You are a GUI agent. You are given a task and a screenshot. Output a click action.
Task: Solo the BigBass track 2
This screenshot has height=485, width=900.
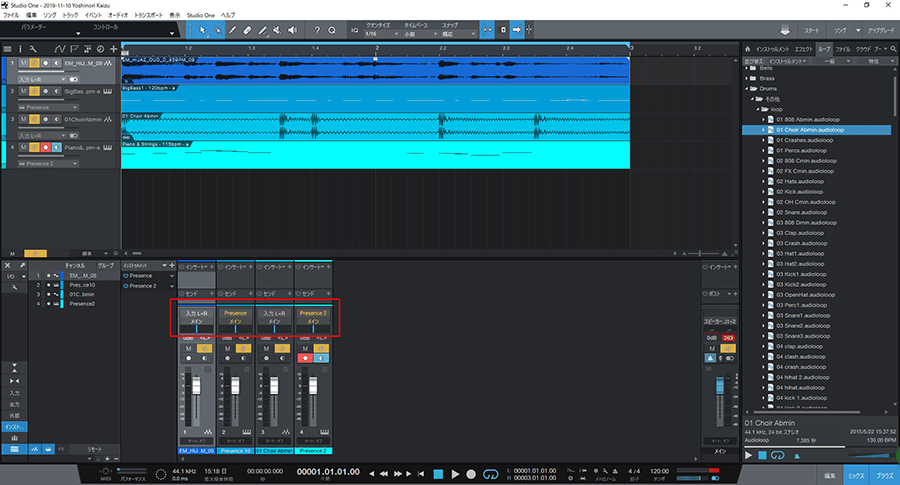point(33,90)
